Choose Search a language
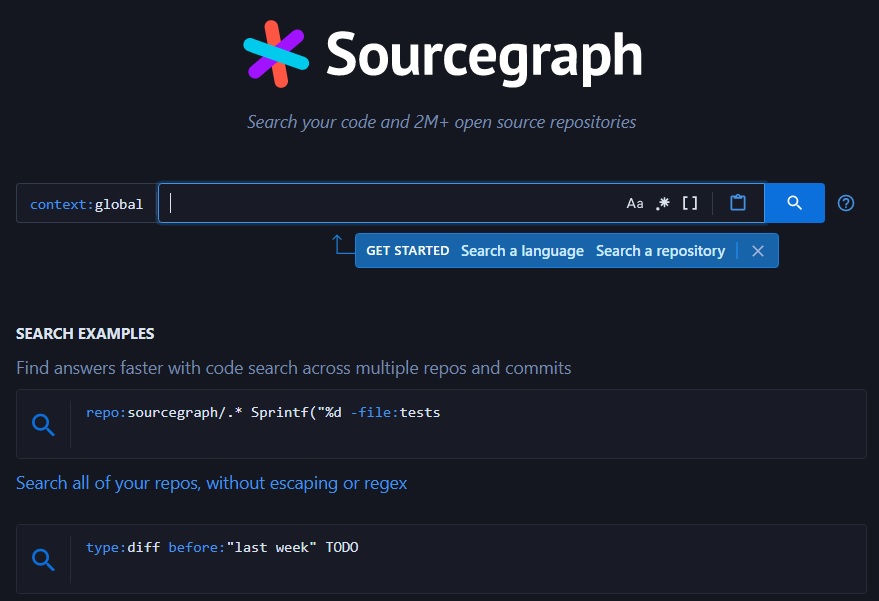This screenshot has height=601, width=879. point(522,251)
